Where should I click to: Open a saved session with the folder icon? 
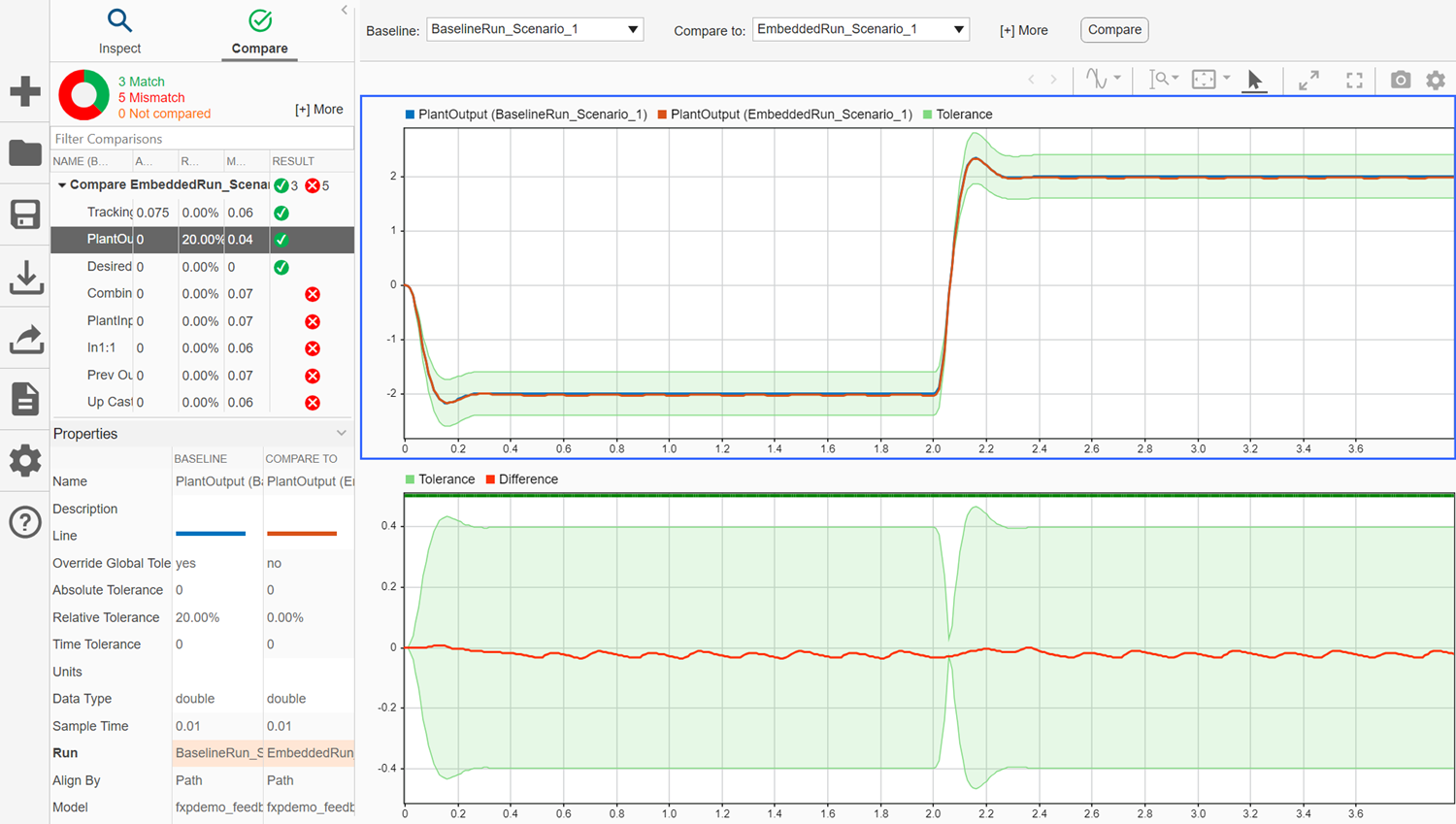pyautogui.click(x=25, y=153)
